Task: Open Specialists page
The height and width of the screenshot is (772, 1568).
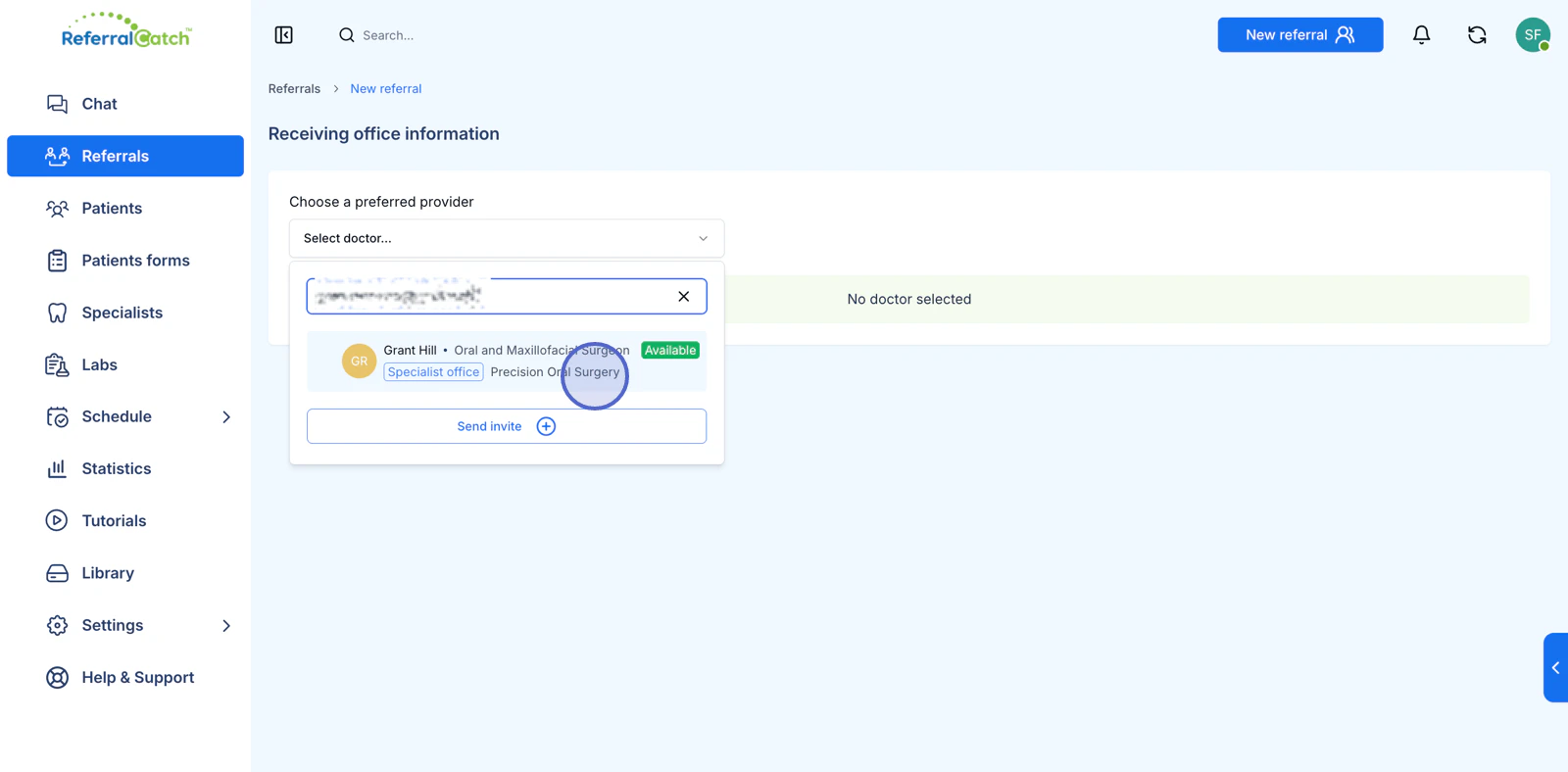Action: click(124, 313)
